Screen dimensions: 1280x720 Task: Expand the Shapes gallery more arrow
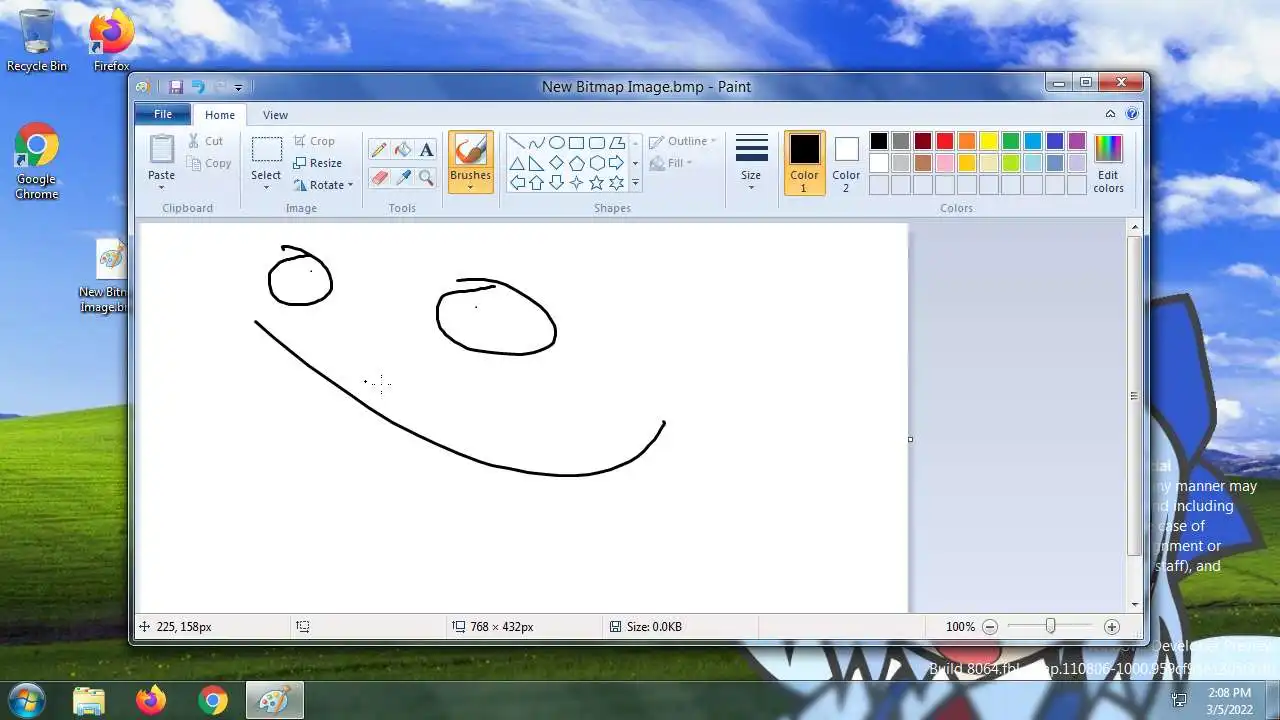coord(635,184)
